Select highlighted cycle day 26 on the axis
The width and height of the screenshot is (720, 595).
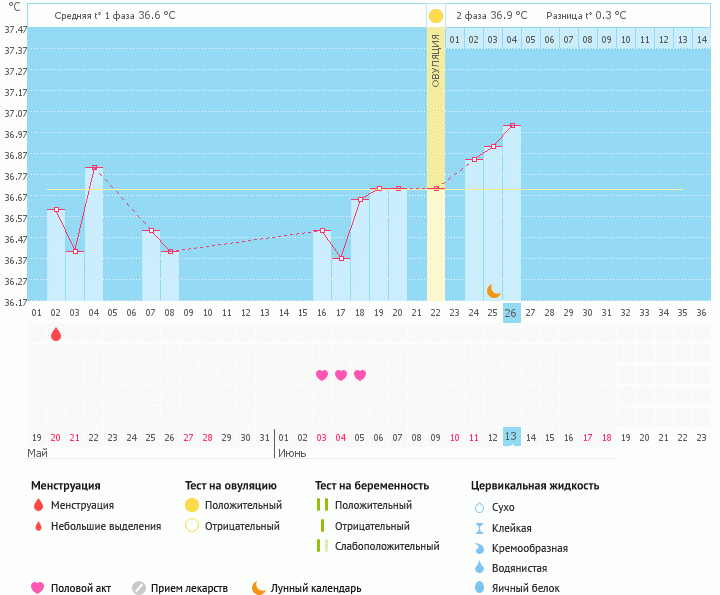pyautogui.click(x=511, y=313)
